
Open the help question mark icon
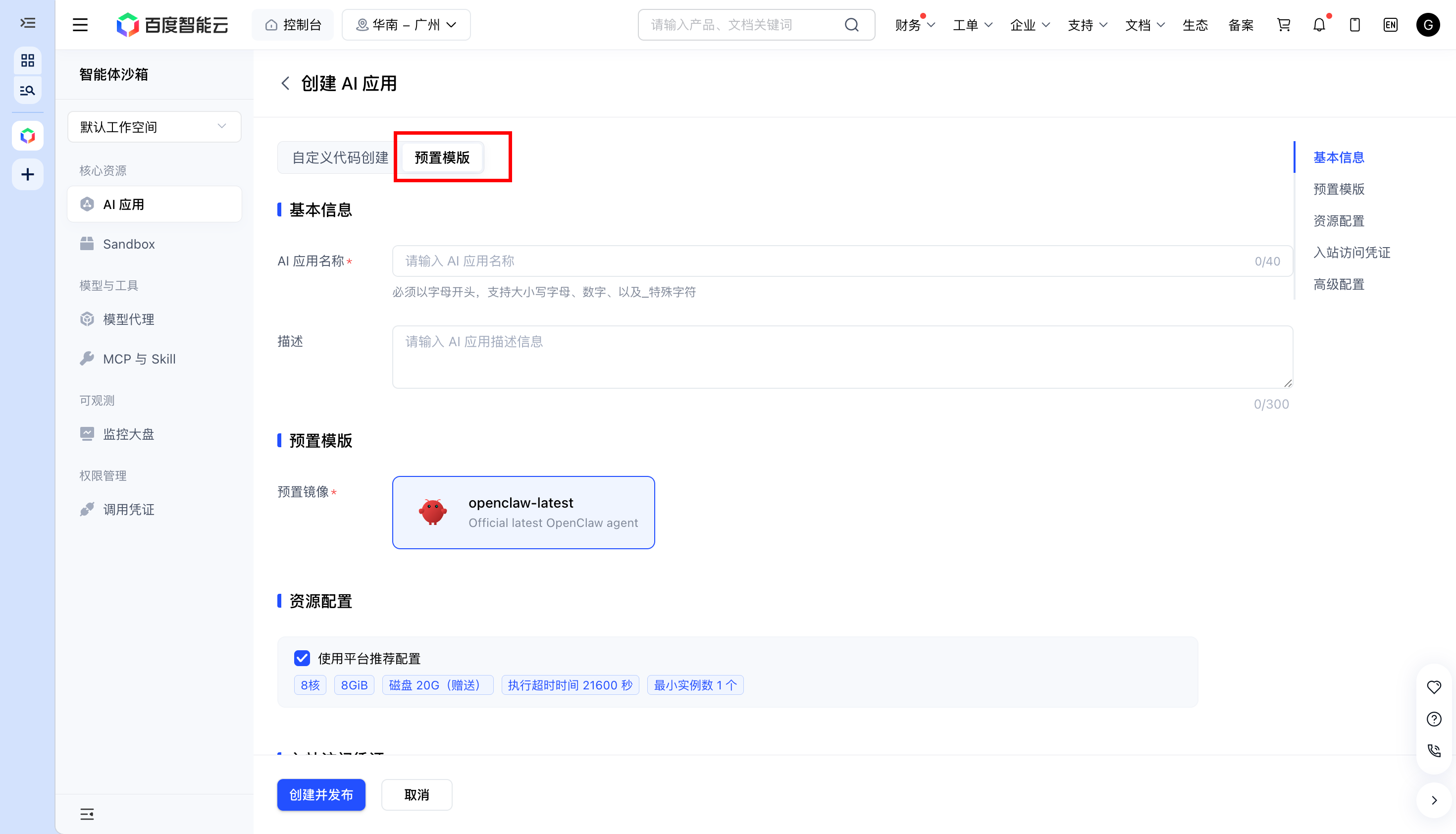tap(1434, 719)
